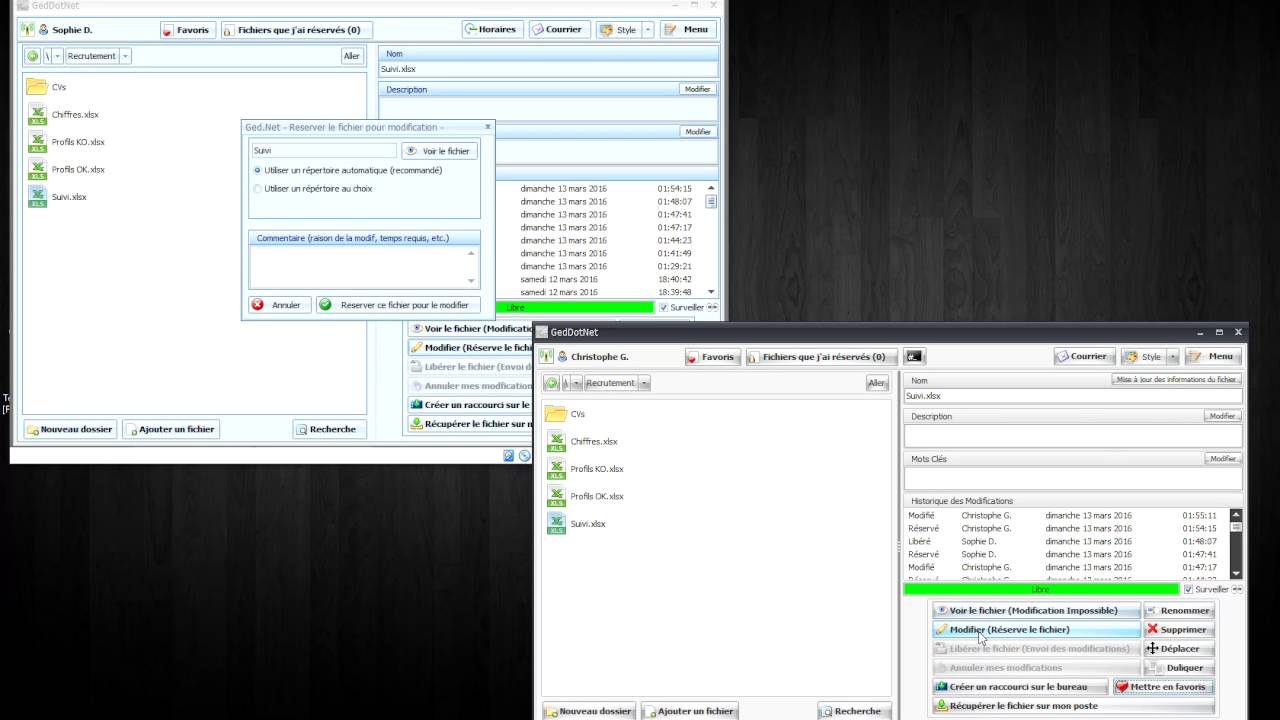Viewport: 1280px width, 720px height.
Task: Click Description Modifier button in Sophie's window
Action: pos(697,89)
